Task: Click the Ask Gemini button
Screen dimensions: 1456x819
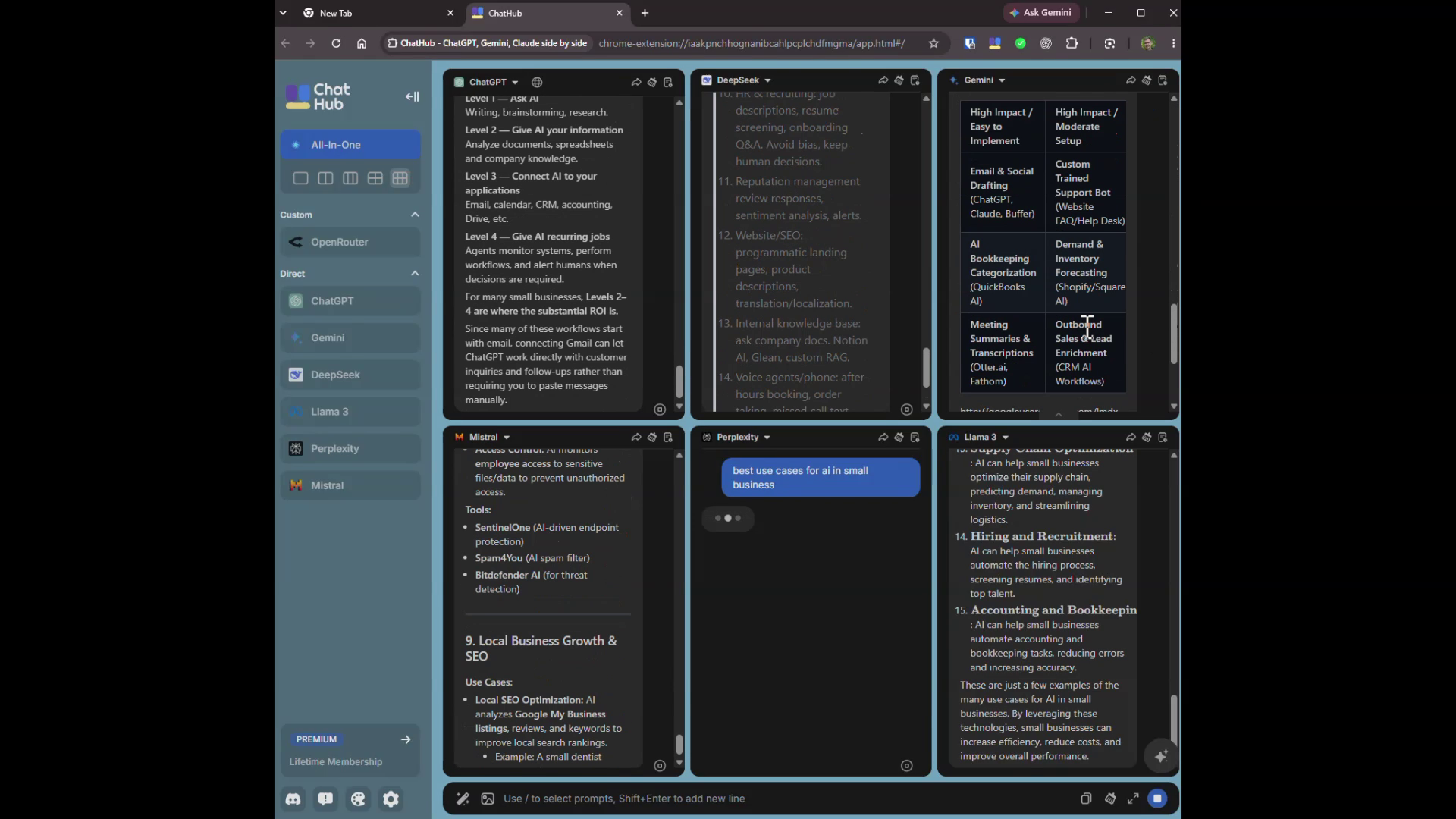Action: 1040,13
